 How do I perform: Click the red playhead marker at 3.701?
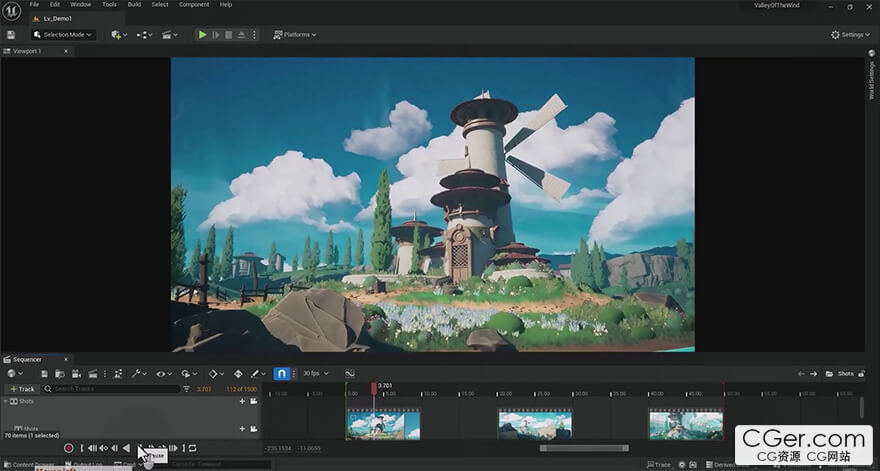374,388
